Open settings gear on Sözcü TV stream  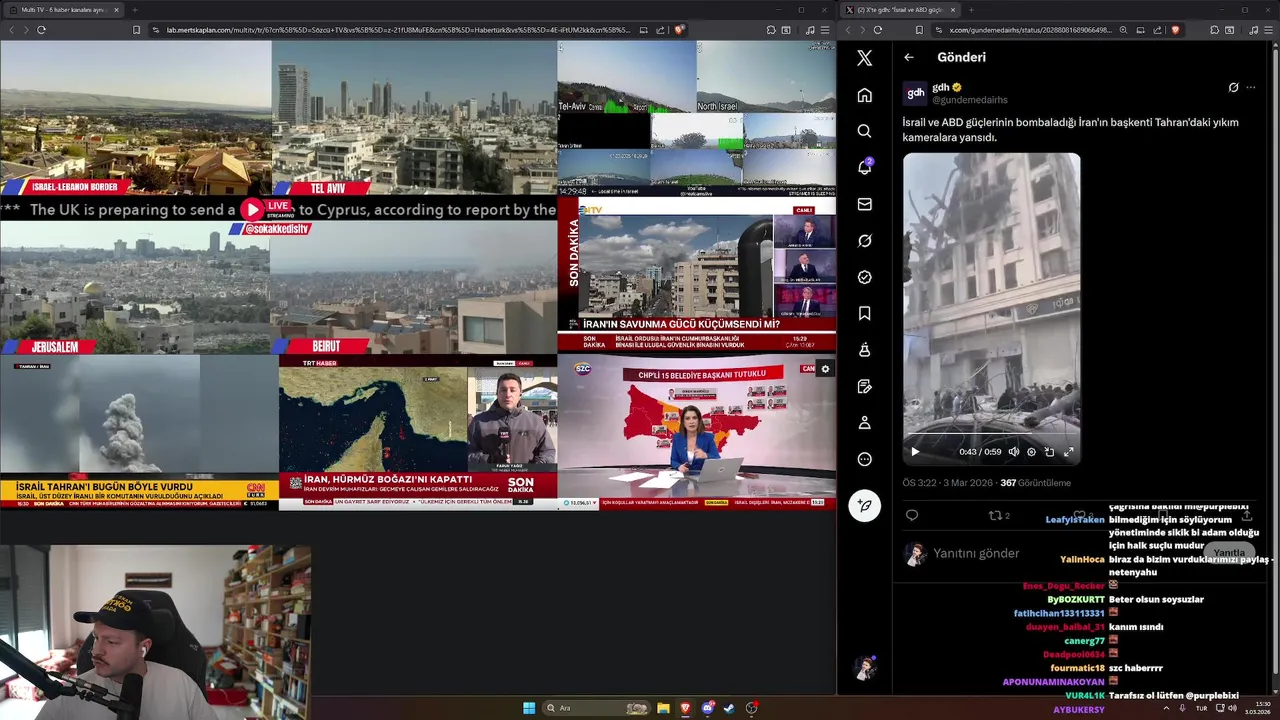825,369
